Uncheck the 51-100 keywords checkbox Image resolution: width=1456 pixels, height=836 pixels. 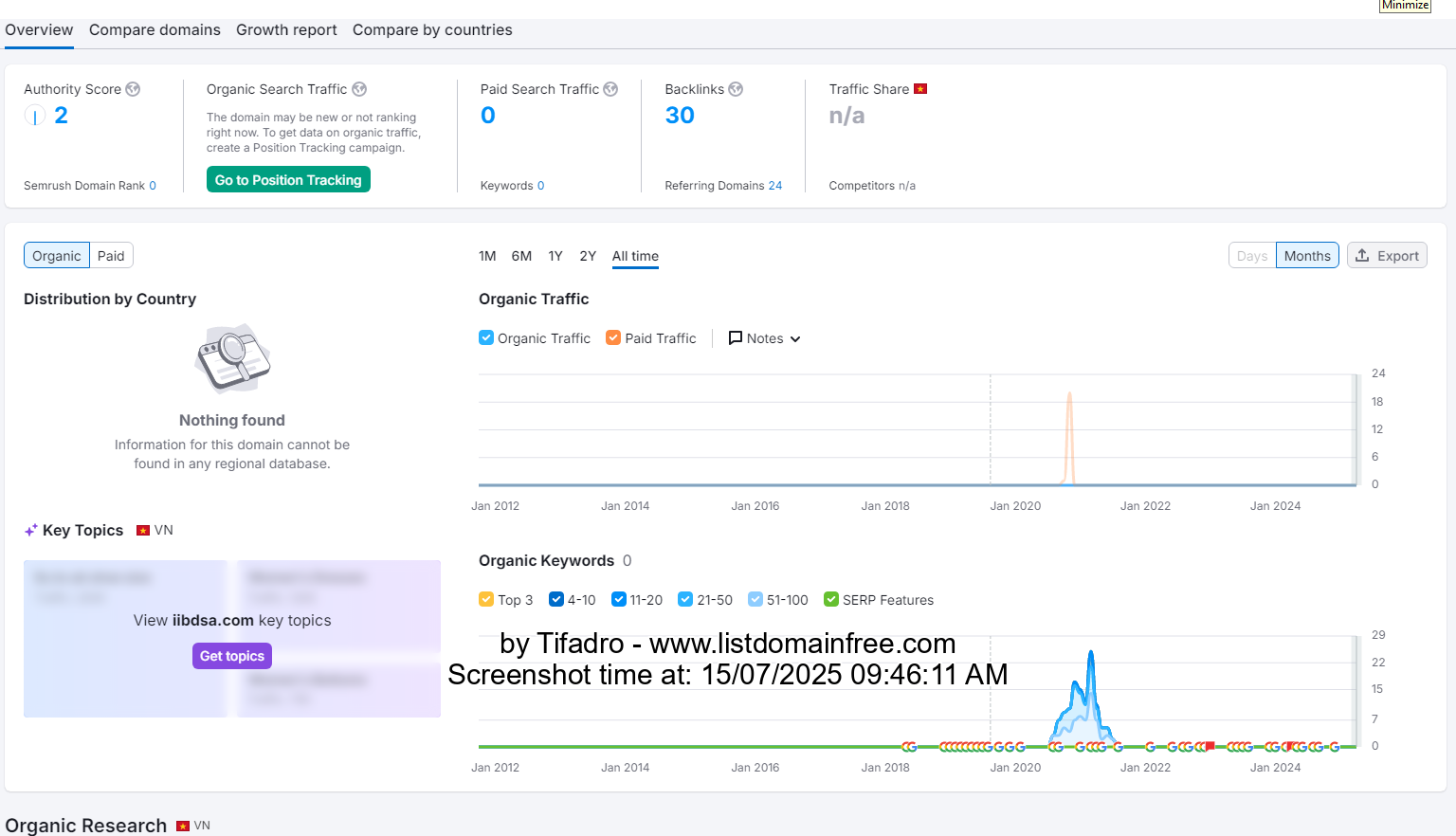pos(755,599)
